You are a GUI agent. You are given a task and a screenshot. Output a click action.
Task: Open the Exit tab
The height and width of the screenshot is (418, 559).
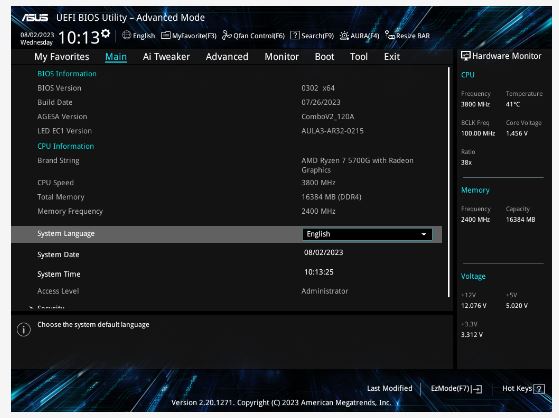click(x=392, y=57)
